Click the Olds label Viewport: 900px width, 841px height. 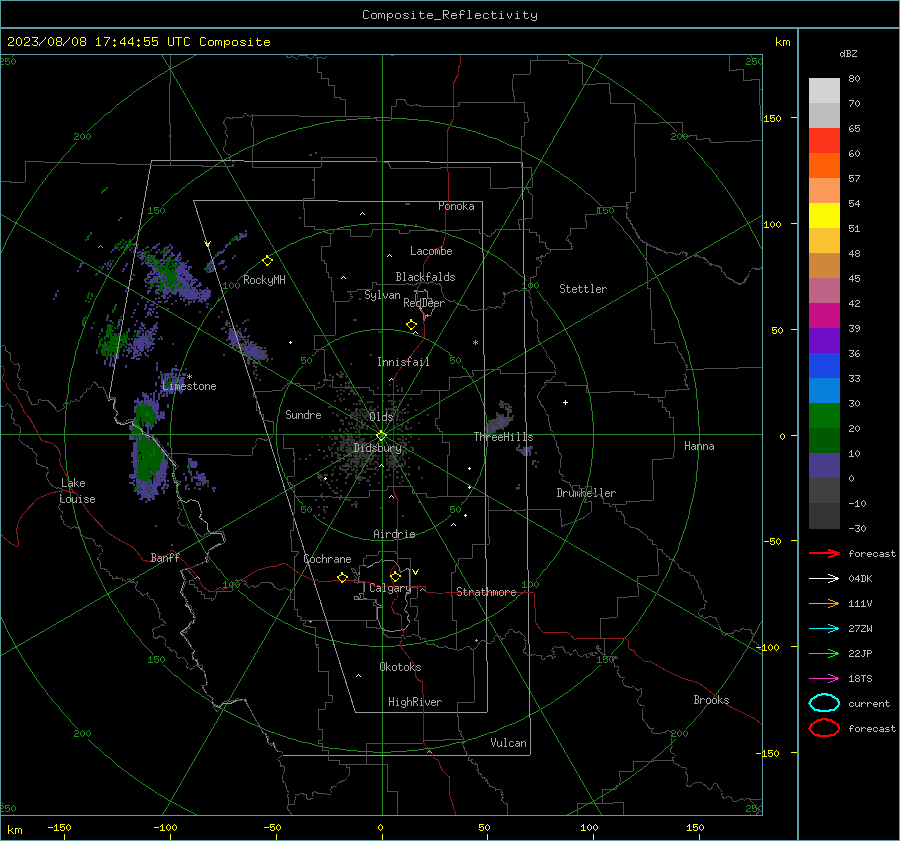click(381, 416)
